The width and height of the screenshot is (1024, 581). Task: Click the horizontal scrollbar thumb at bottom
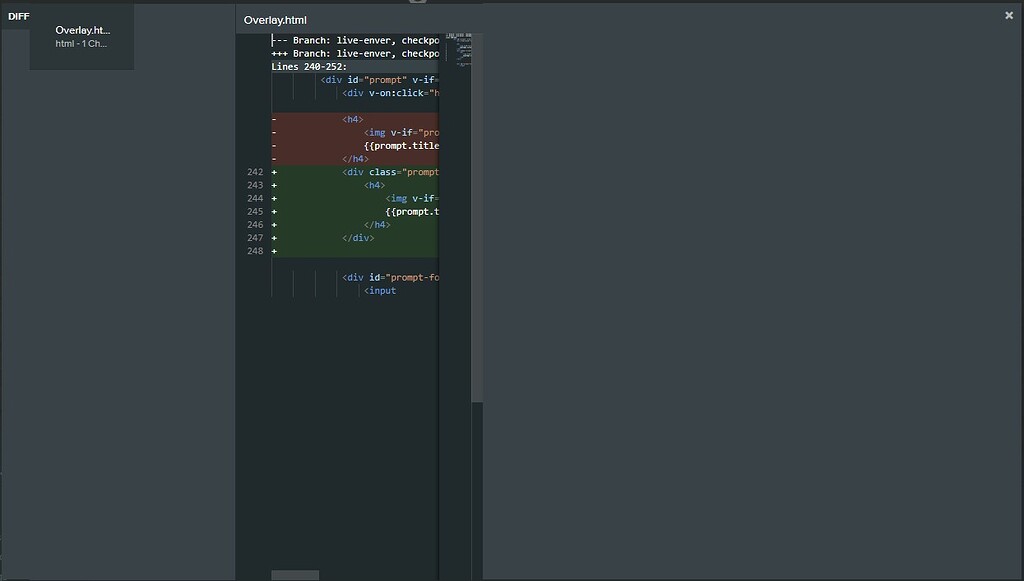(x=295, y=575)
